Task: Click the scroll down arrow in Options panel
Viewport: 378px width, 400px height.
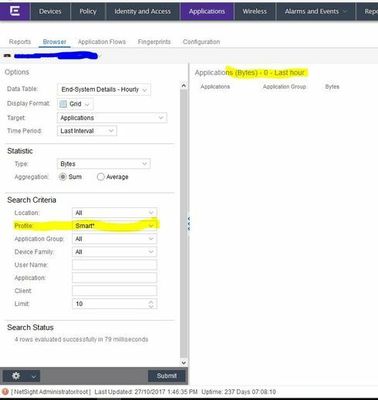Action: tap(184, 362)
